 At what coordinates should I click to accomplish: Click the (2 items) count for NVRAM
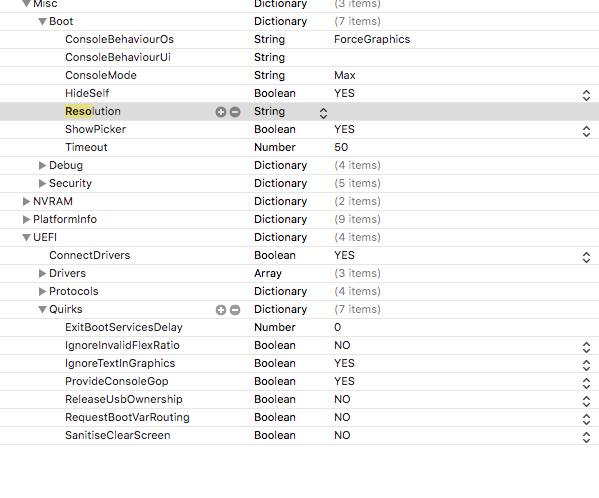tap(358, 201)
